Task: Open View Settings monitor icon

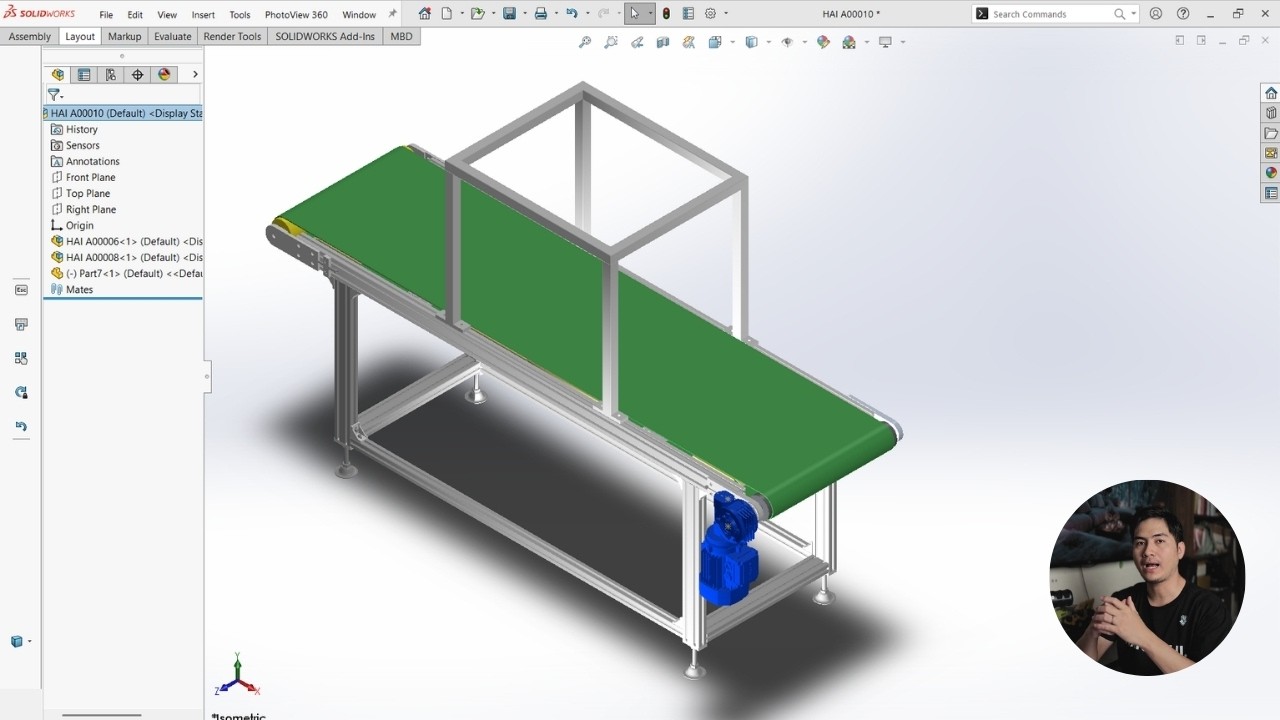Action: click(x=885, y=42)
